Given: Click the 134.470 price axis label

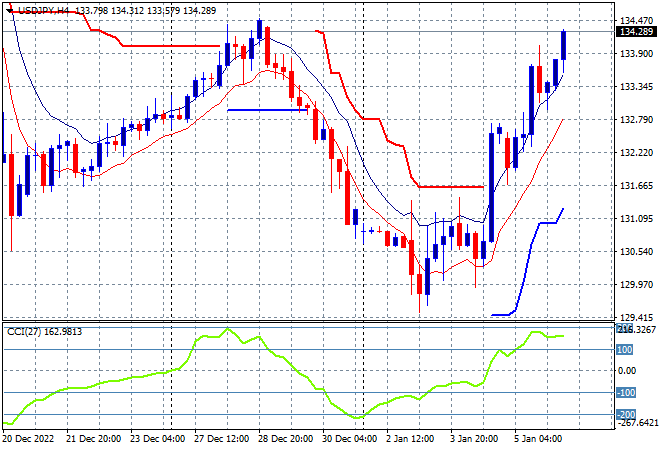Looking at the screenshot, I should tap(636, 20).
